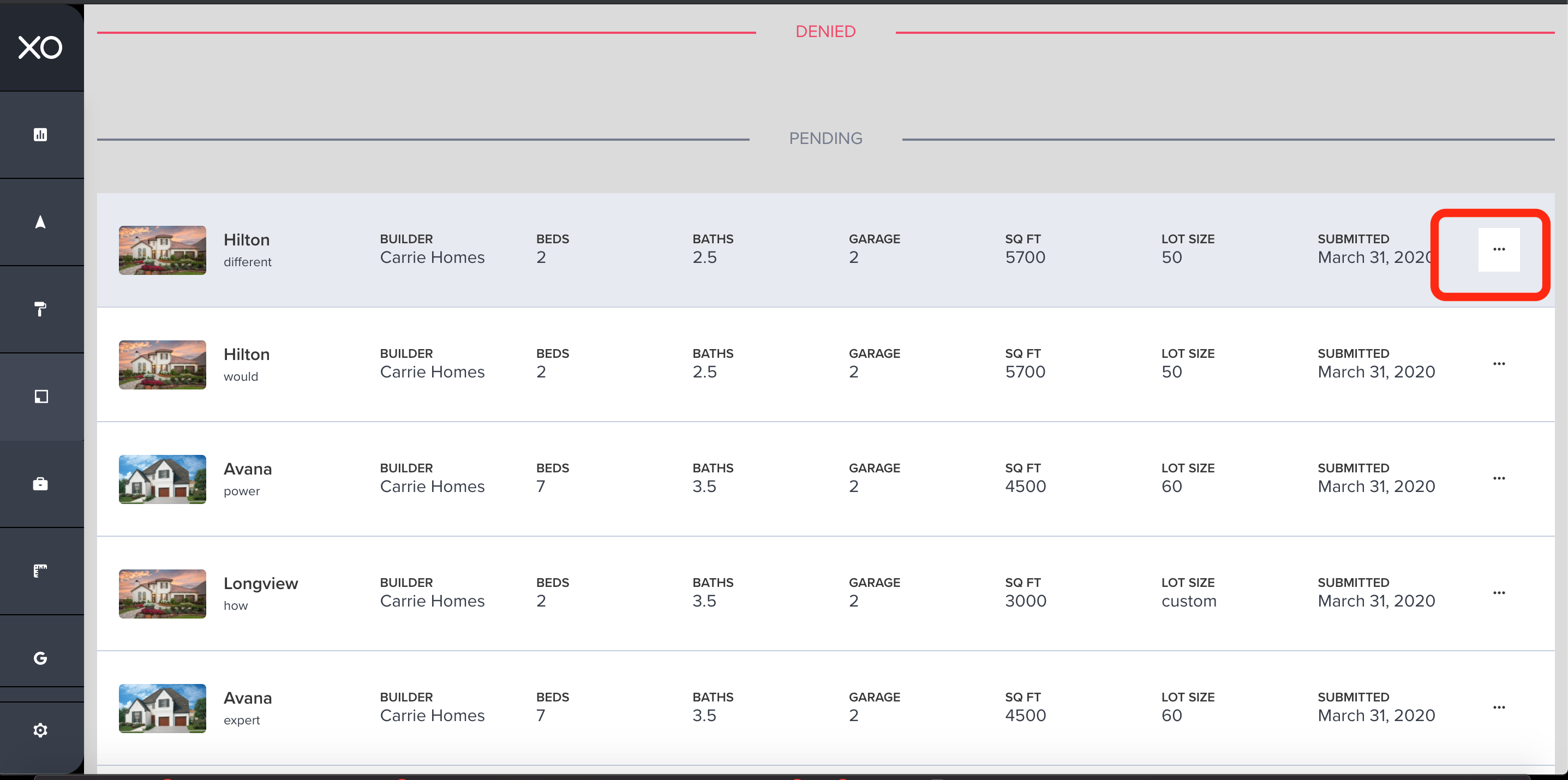Viewport: 1568px width, 780px height.
Task: Open three-dot menu for Hilton would row
Action: coord(1499,364)
